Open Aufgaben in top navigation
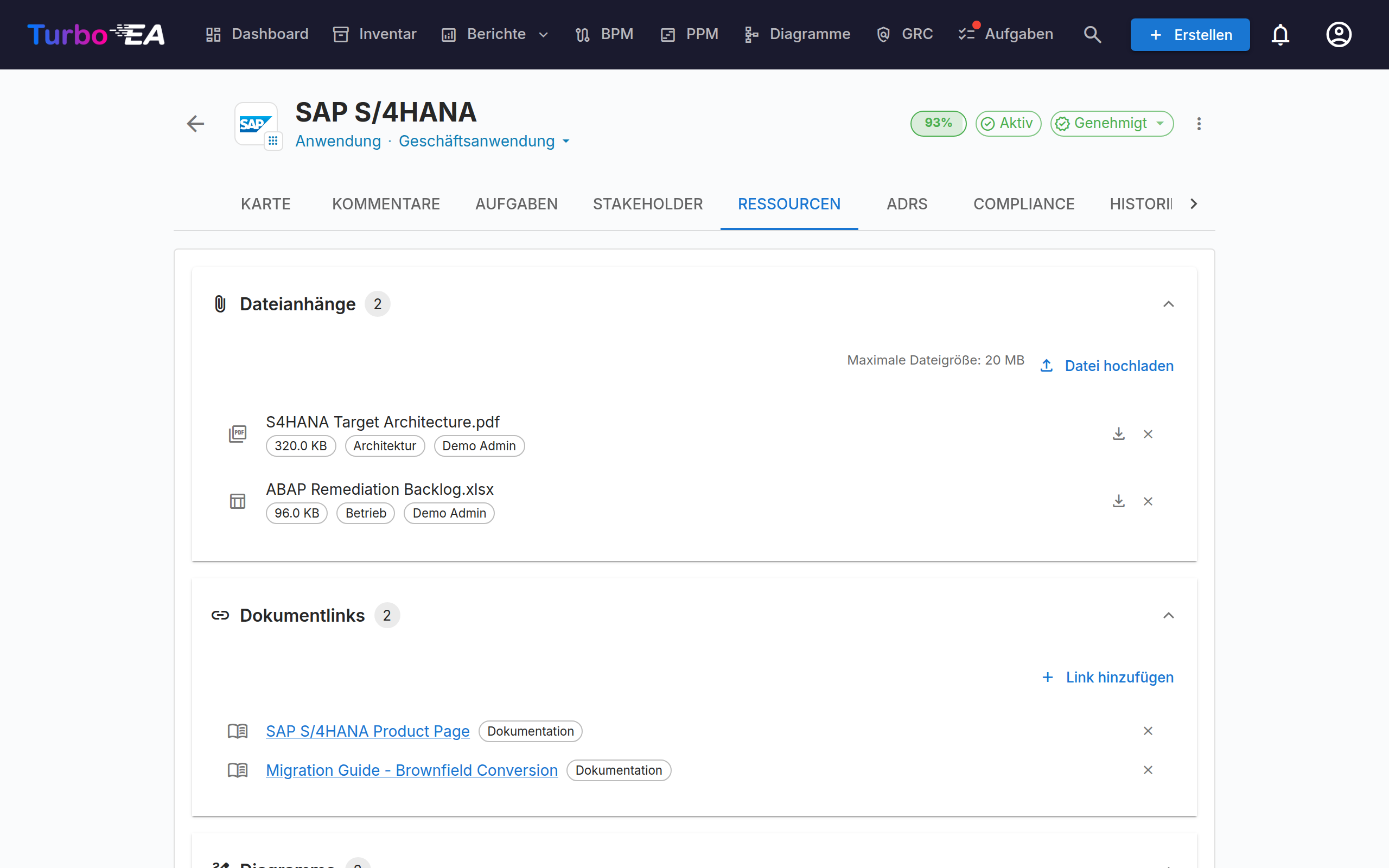 [x=1005, y=34]
